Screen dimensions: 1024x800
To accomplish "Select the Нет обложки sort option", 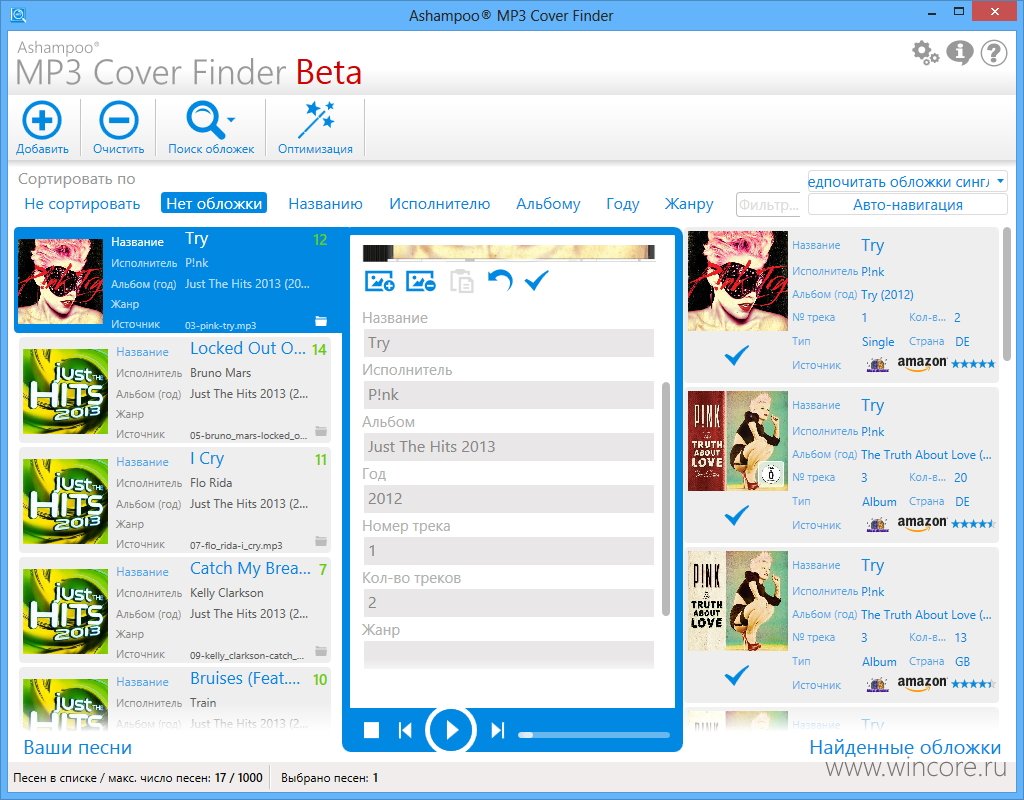I will (x=214, y=203).
